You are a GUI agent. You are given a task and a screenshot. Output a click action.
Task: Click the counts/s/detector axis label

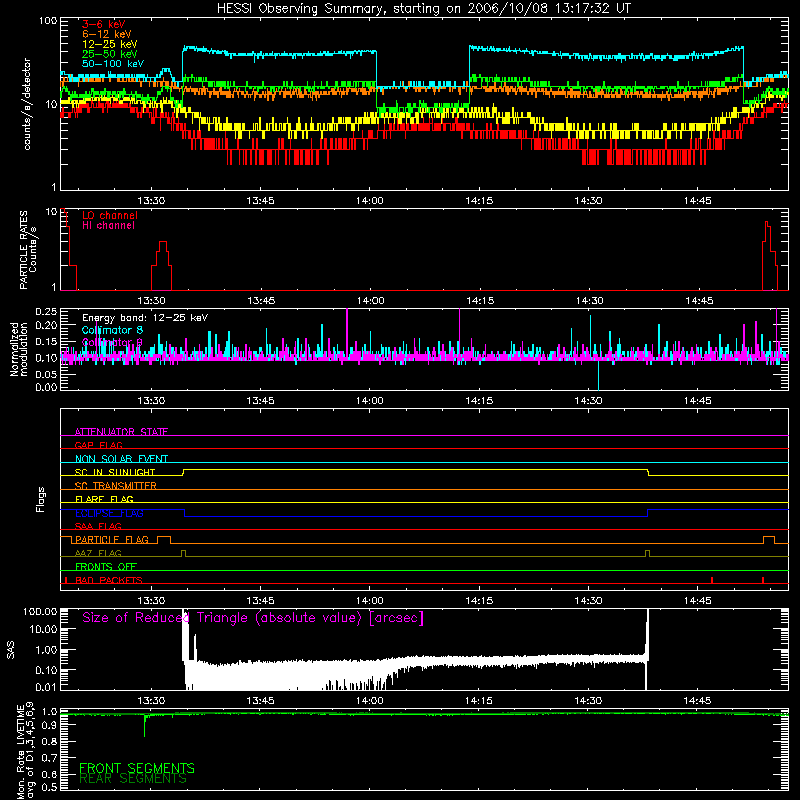pyautogui.click(x=27, y=104)
